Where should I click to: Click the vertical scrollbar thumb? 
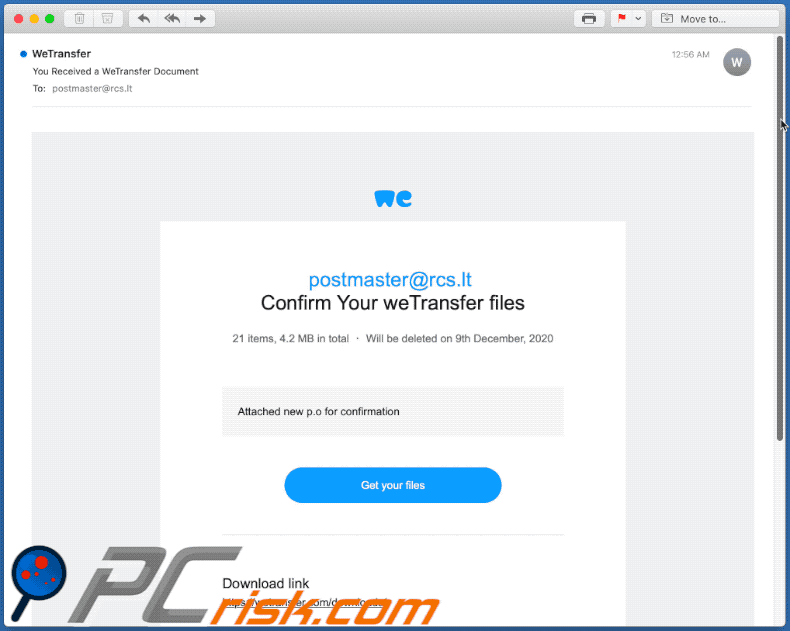point(780,239)
